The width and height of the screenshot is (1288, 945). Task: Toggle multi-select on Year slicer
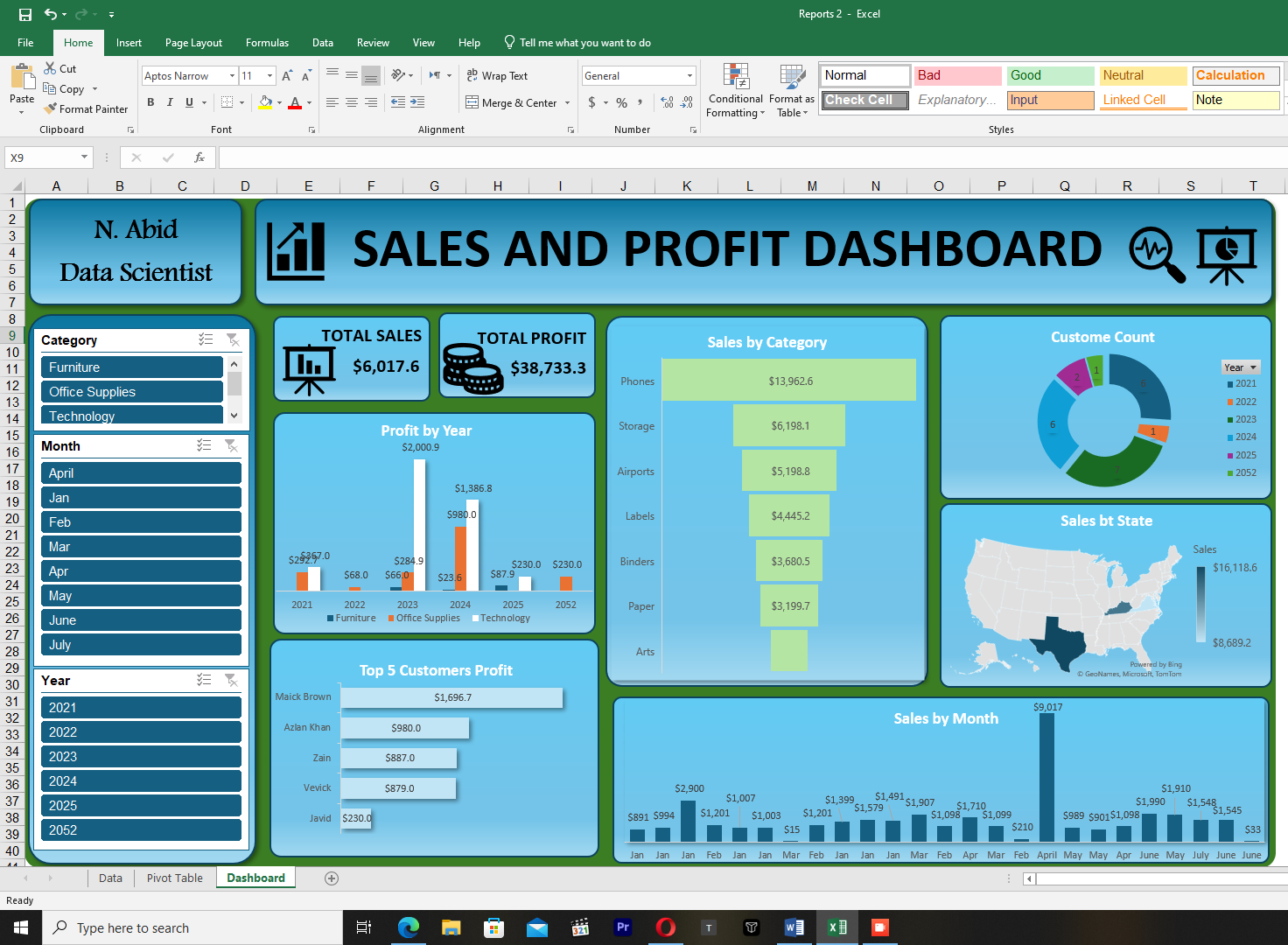(x=204, y=680)
